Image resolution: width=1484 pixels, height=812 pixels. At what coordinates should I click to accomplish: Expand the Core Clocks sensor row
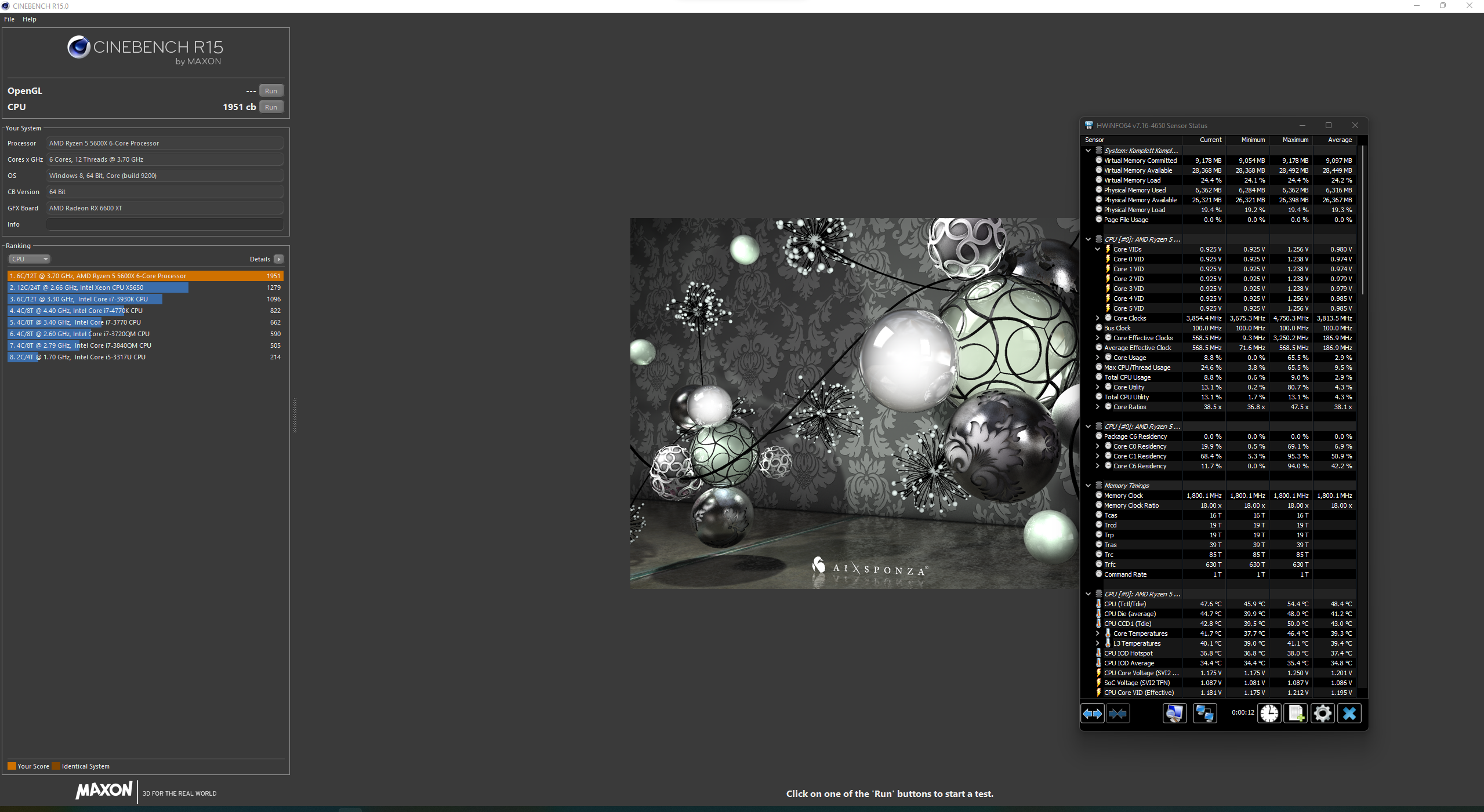1097,318
